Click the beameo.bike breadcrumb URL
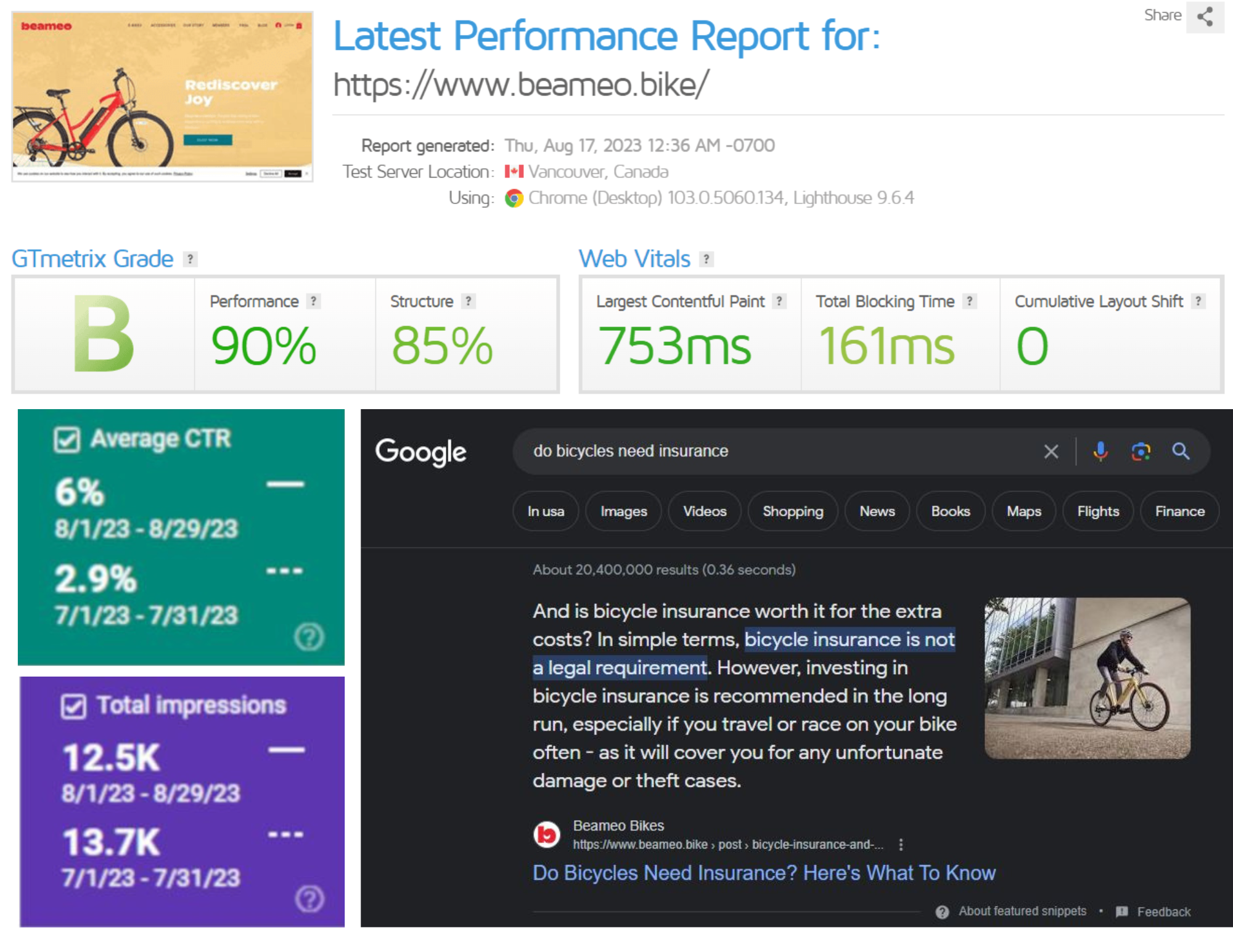1233x952 pixels. [727, 845]
